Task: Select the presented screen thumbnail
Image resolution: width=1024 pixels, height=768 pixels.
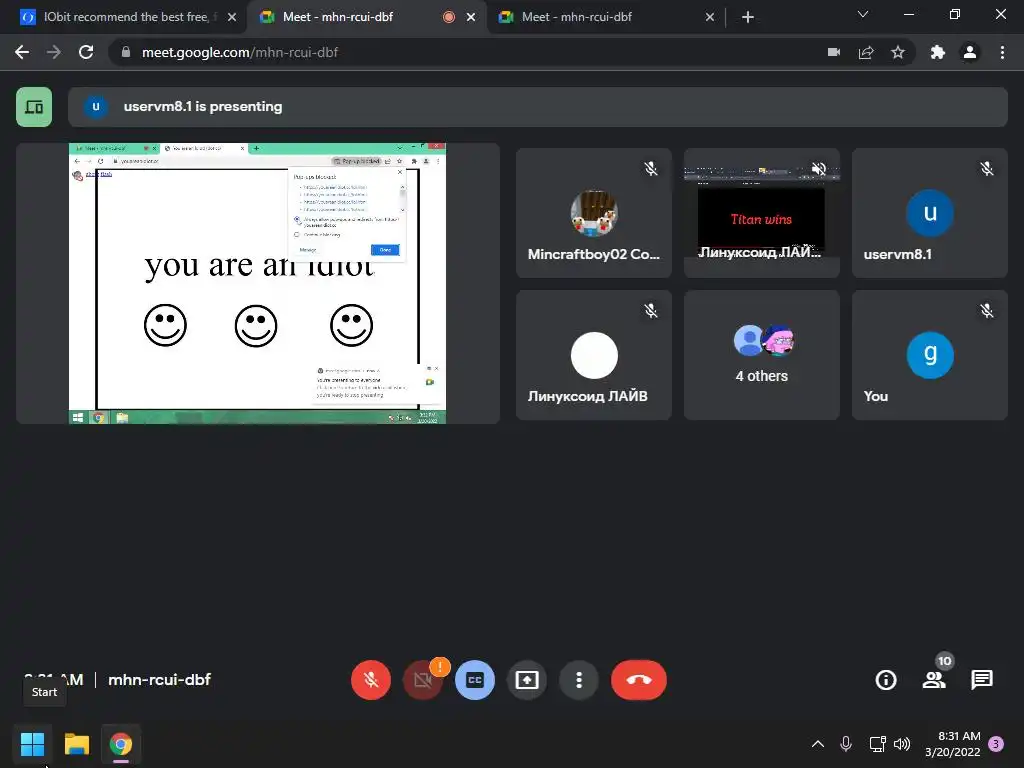Action: 257,283
